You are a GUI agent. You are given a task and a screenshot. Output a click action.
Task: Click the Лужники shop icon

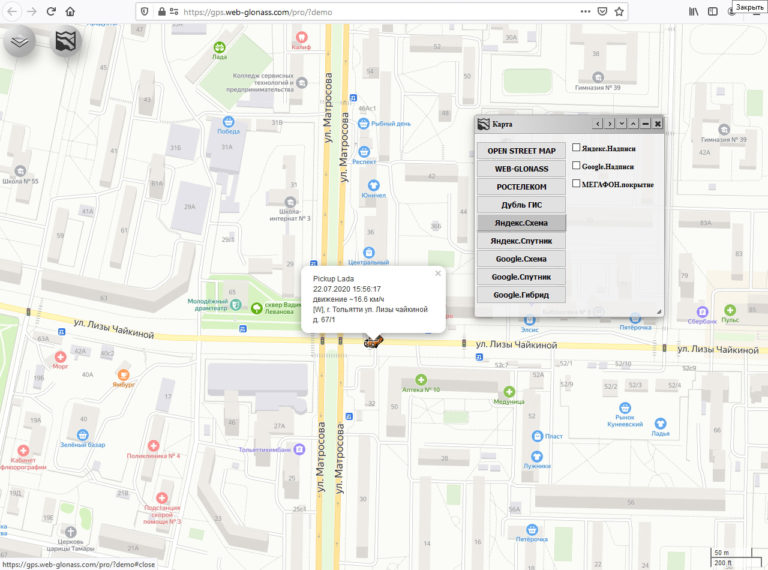tap(537, 456)
